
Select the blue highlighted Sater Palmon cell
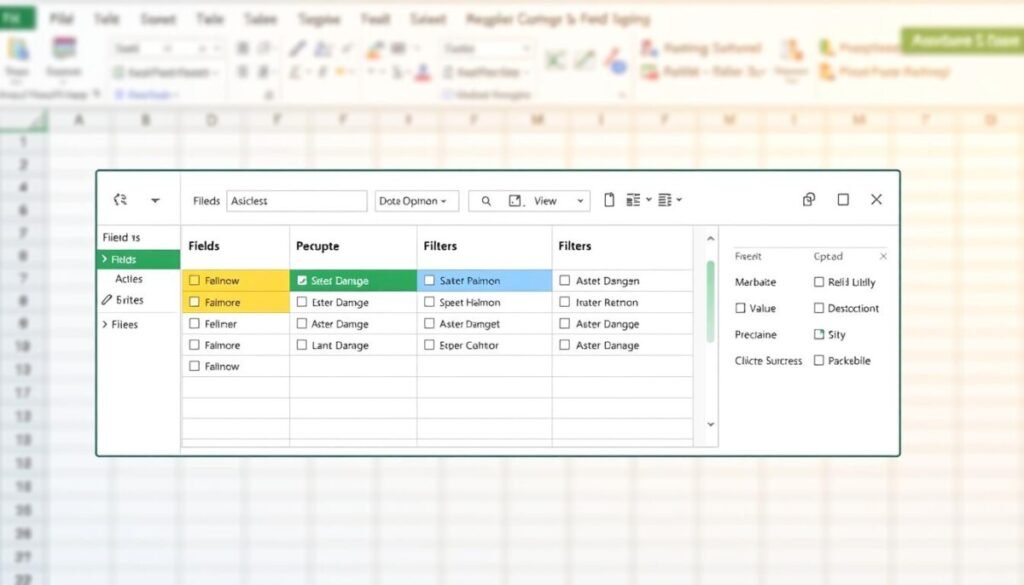[x=485, y=281]
